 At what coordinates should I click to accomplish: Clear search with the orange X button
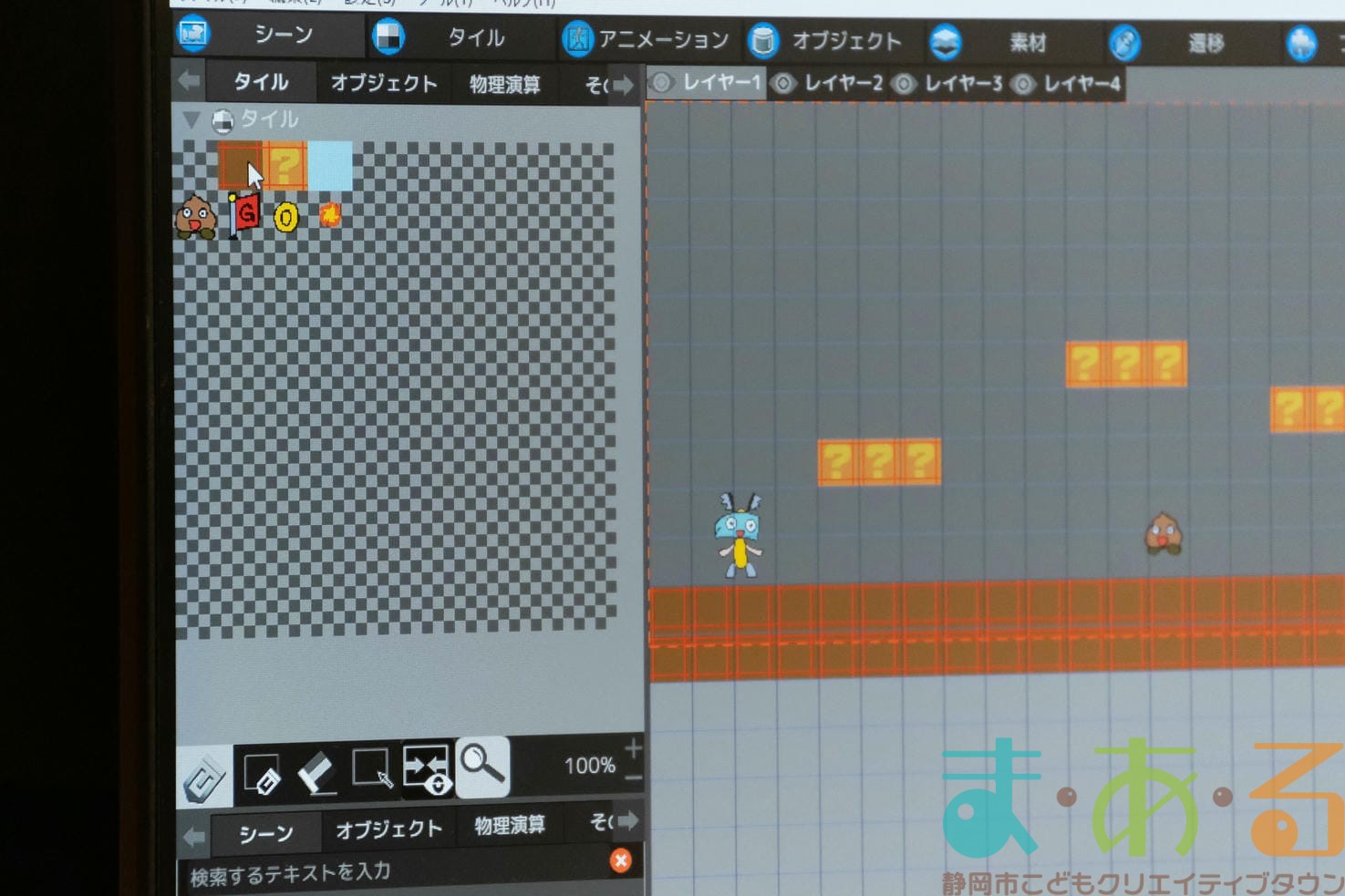(x=620, y=860)
